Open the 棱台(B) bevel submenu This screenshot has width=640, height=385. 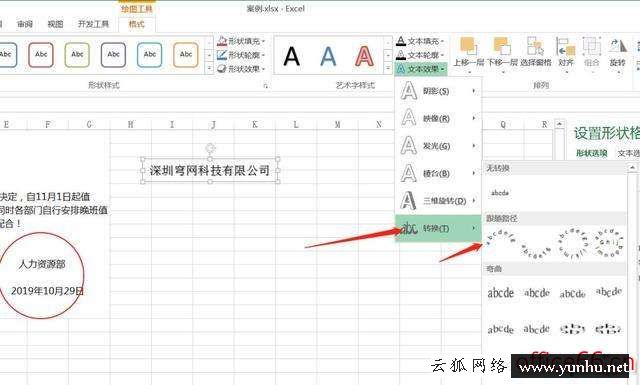pyautogui.click(x=438, y=173)
